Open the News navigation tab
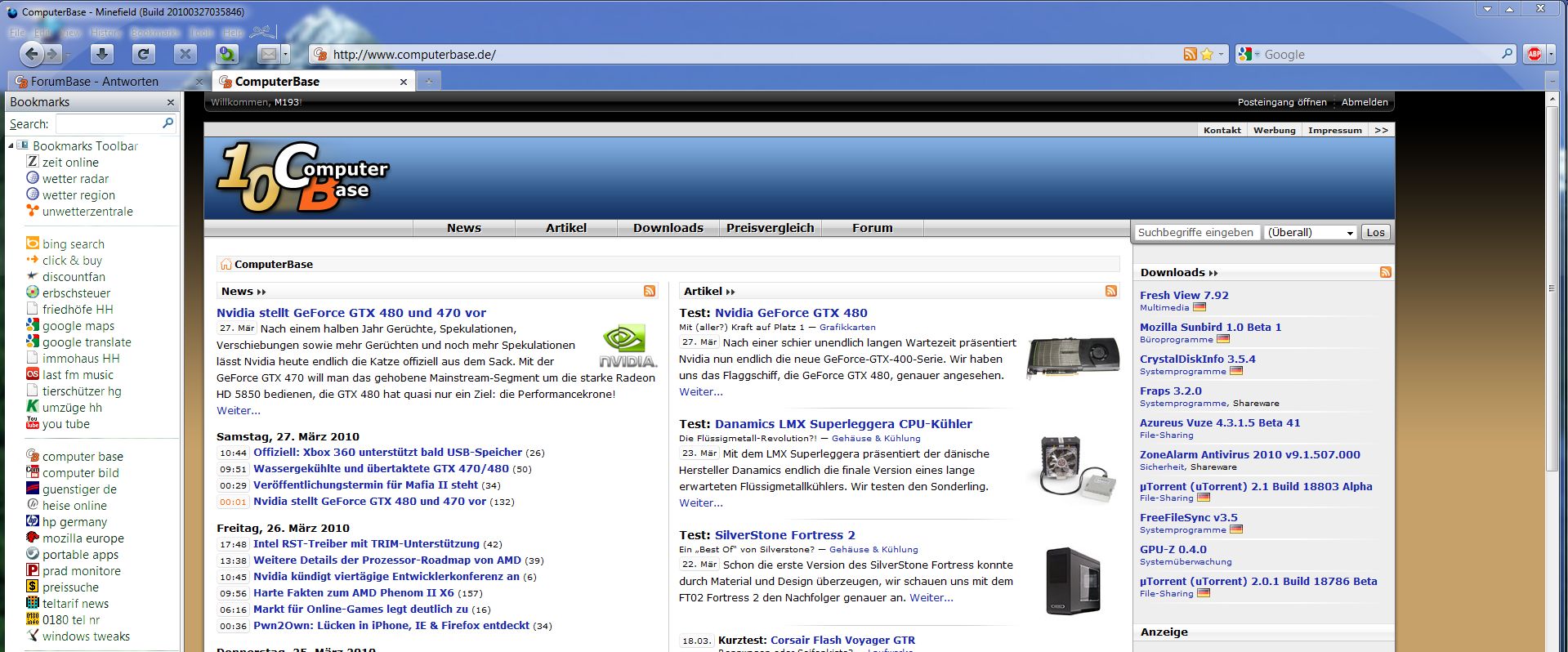 point(464,228)
